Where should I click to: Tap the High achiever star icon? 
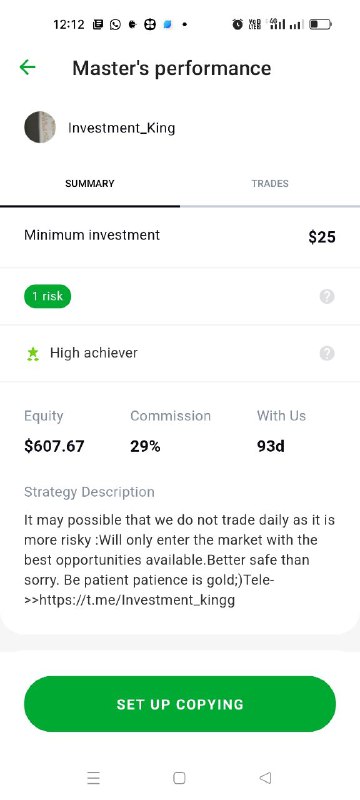pos(33,354)
